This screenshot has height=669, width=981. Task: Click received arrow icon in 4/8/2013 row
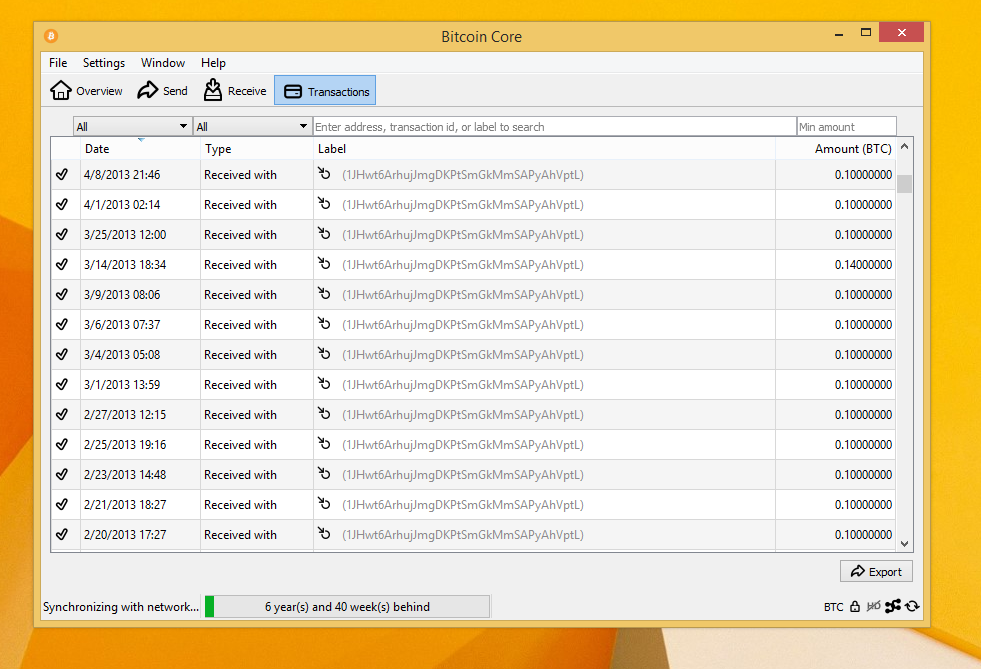pos(323,173)
